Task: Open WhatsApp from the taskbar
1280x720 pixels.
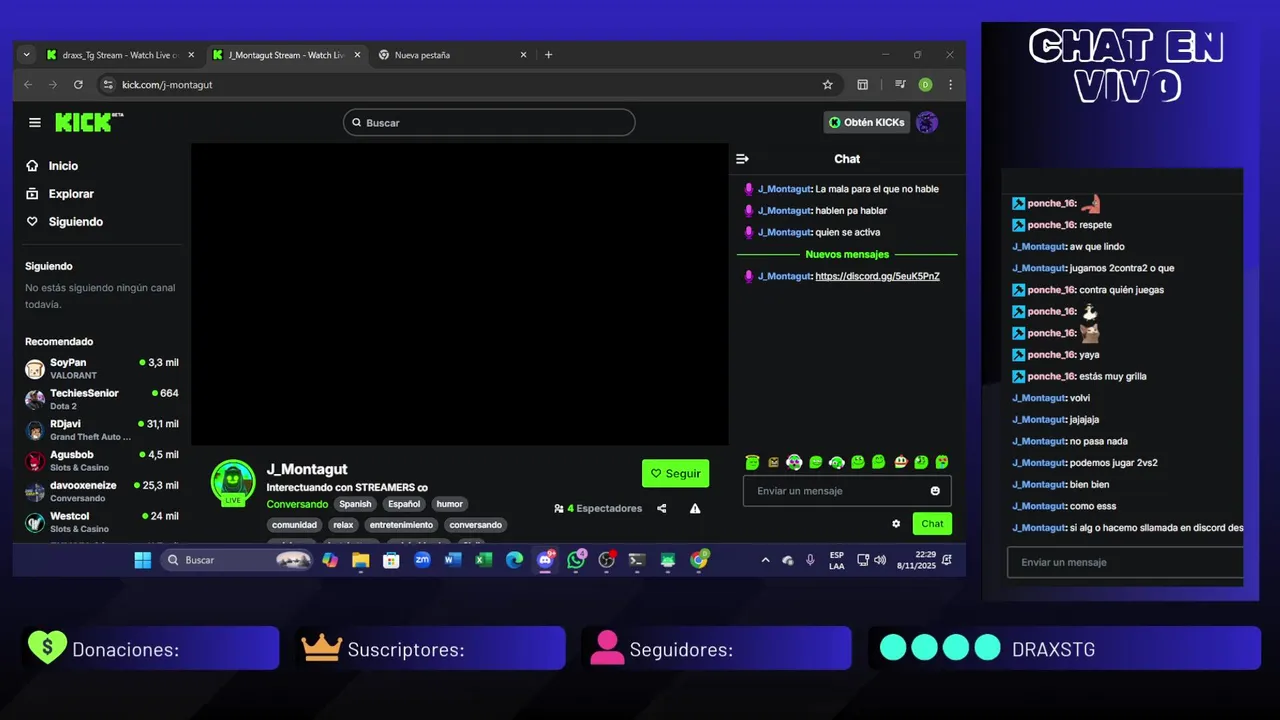Action: [576, 560]
